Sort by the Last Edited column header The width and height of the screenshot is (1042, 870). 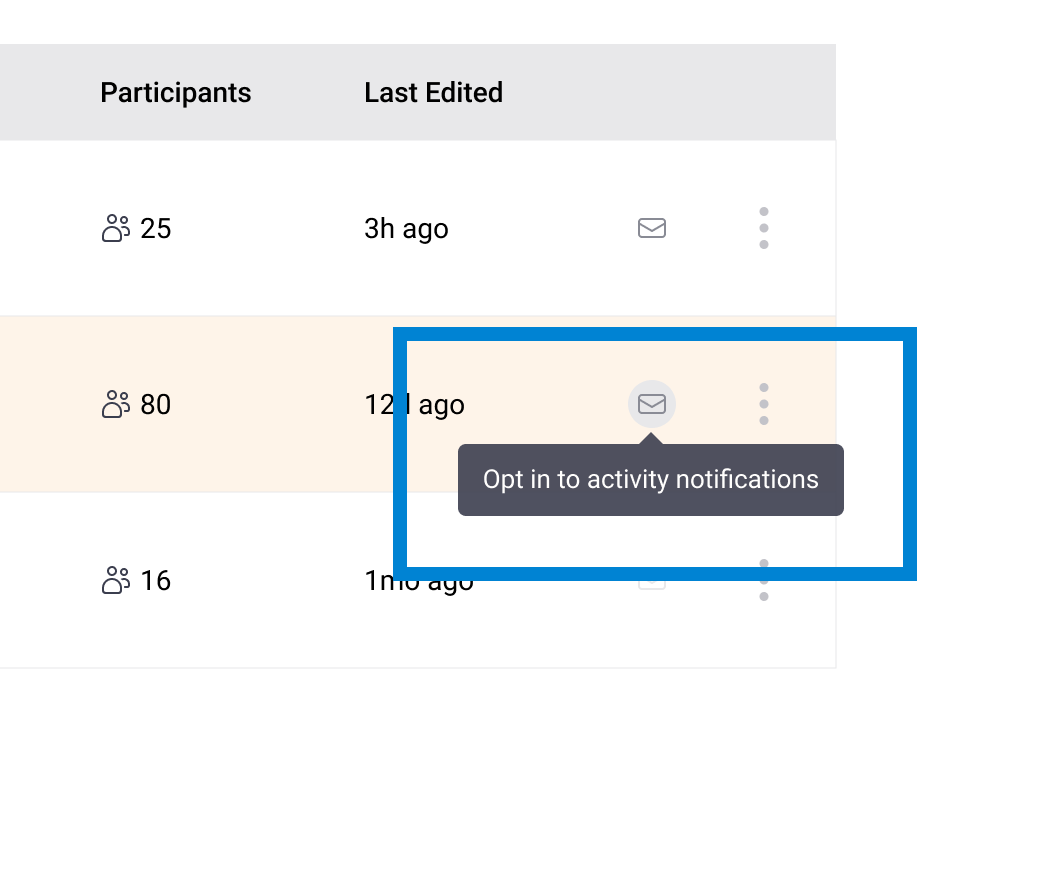pyautogui.click(x=433, y=93)
